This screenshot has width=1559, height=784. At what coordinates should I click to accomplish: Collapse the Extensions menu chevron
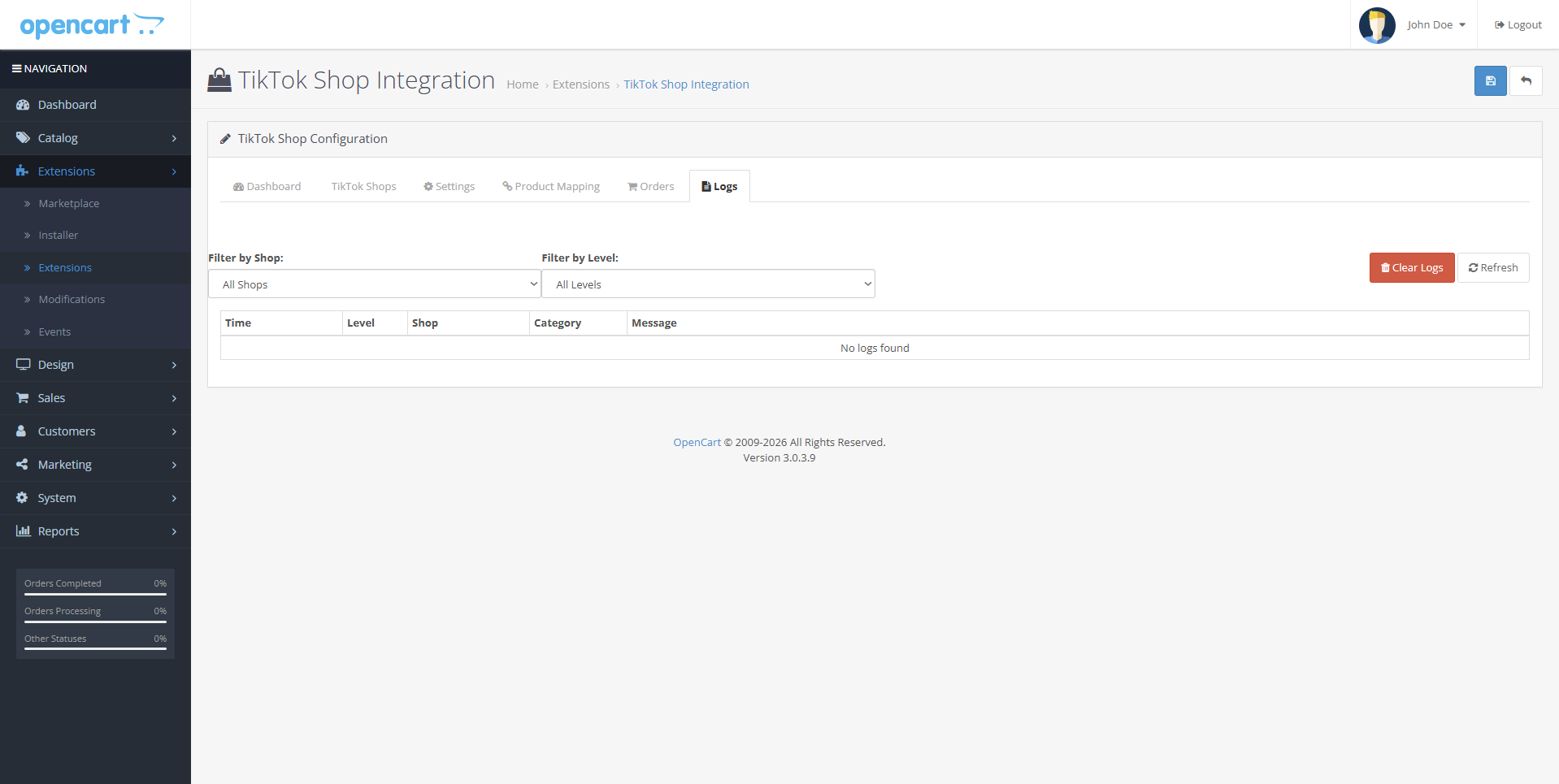(x=174, y=172)
